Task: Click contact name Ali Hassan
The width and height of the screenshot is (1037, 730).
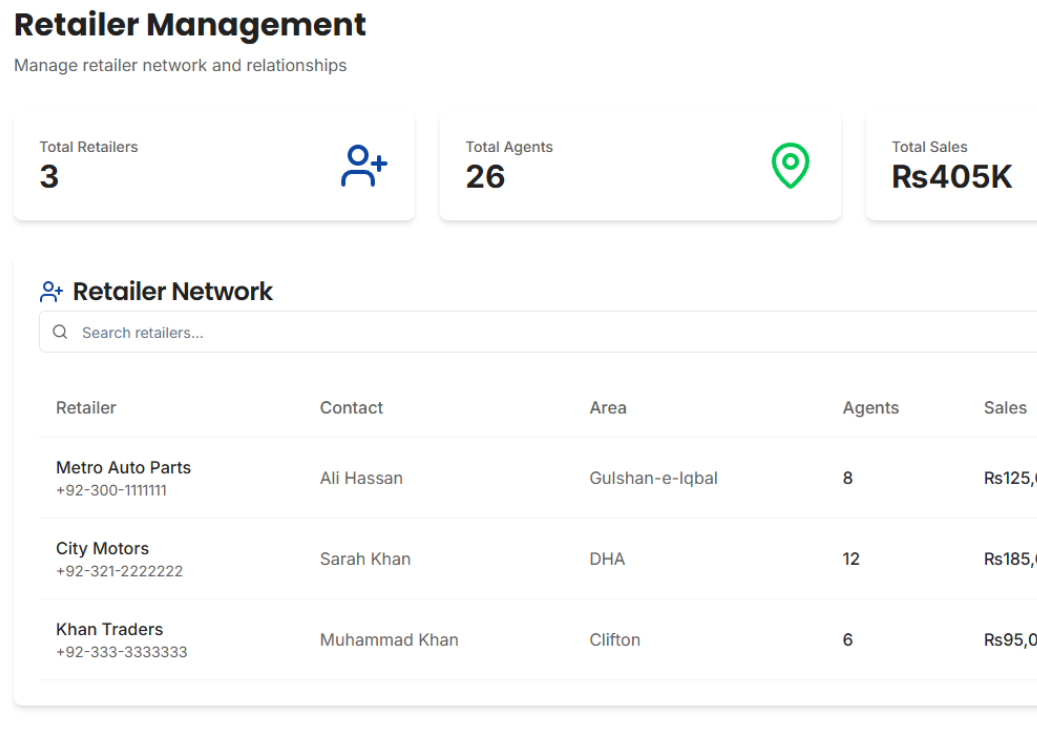Action: click(361, 478)
